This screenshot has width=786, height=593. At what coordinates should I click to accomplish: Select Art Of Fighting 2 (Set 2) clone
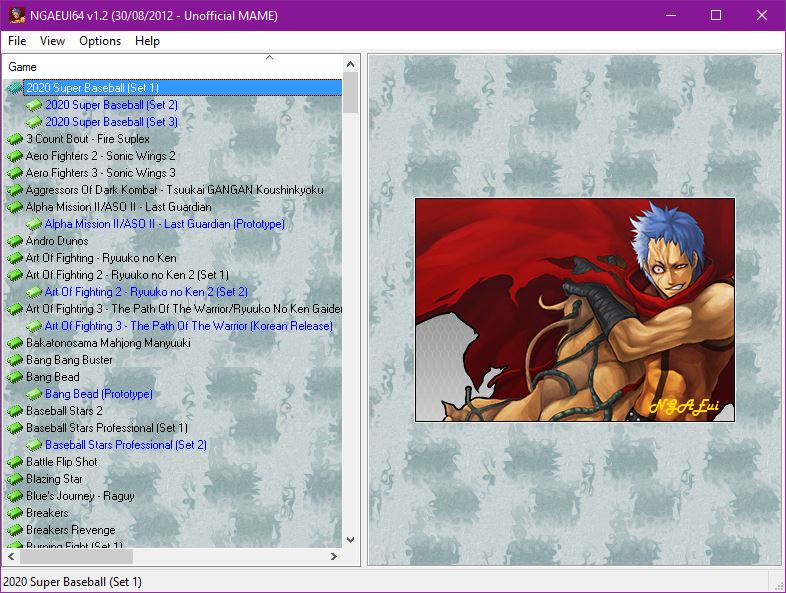tap(146, 292)
